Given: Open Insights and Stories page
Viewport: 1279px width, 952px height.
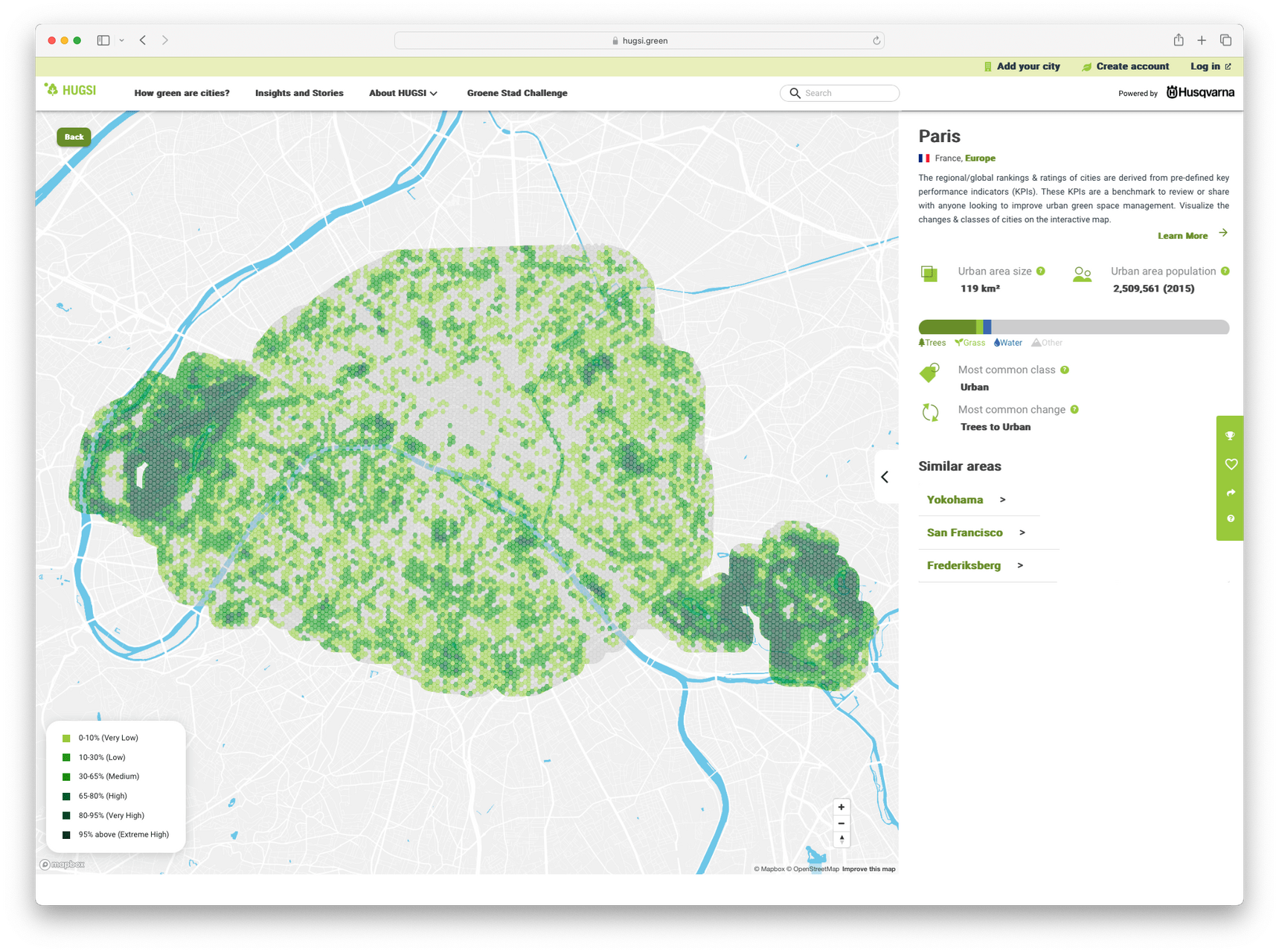Looking at the screenshot, I should [299, 93].
